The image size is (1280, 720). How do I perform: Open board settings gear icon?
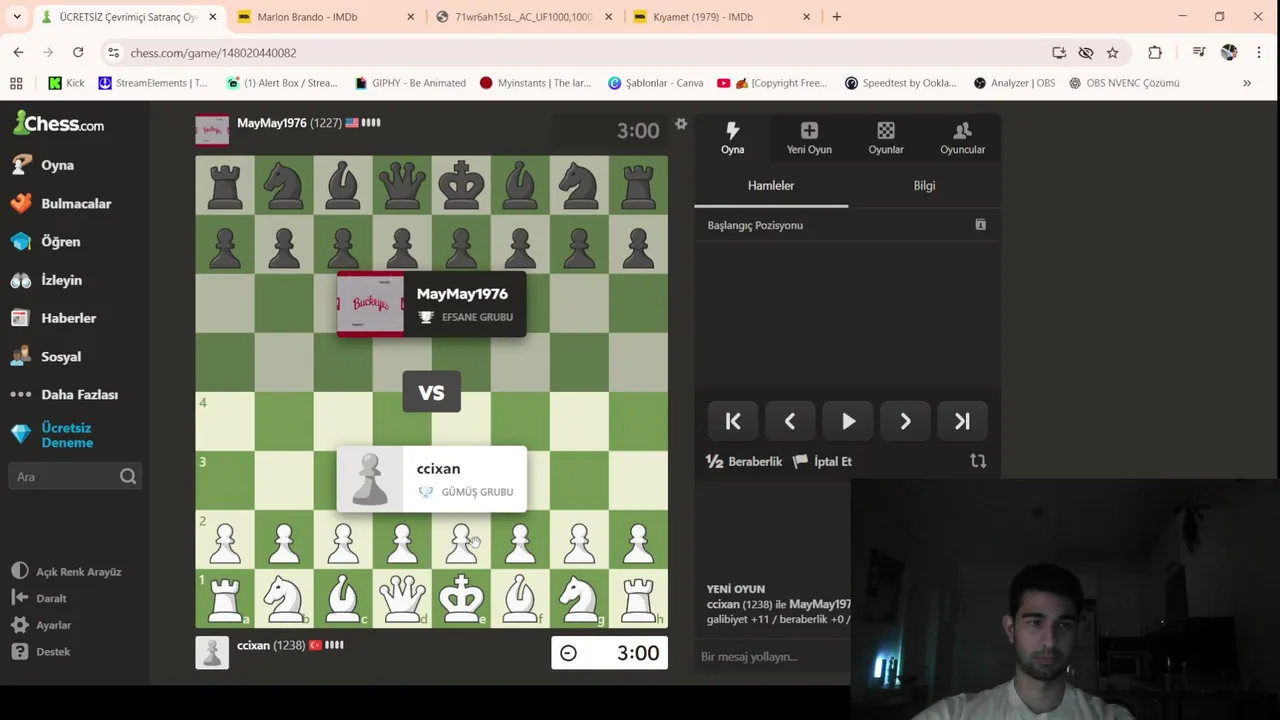(681, 124)
